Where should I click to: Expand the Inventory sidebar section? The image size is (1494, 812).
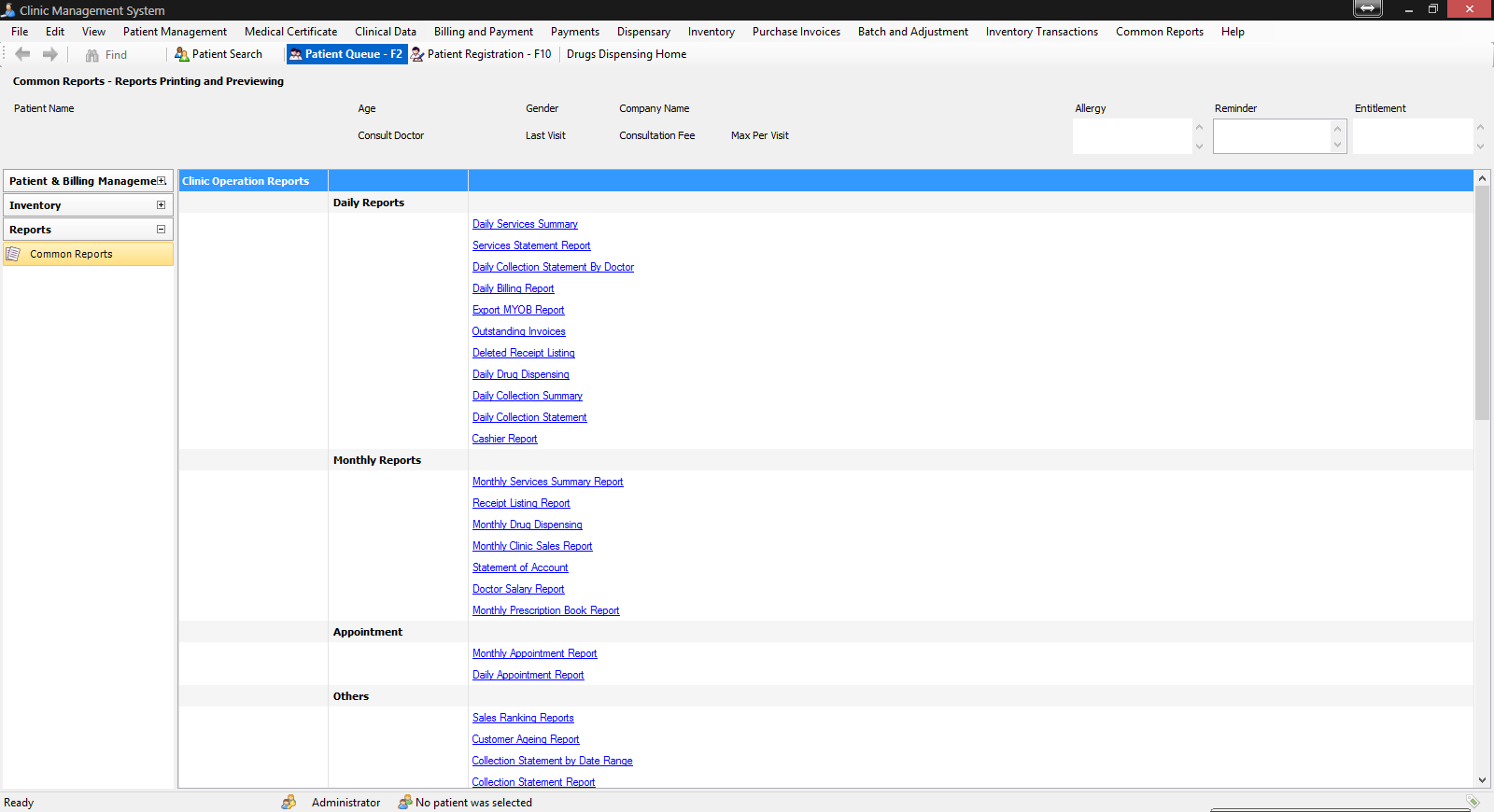click(x=161, y=205)
